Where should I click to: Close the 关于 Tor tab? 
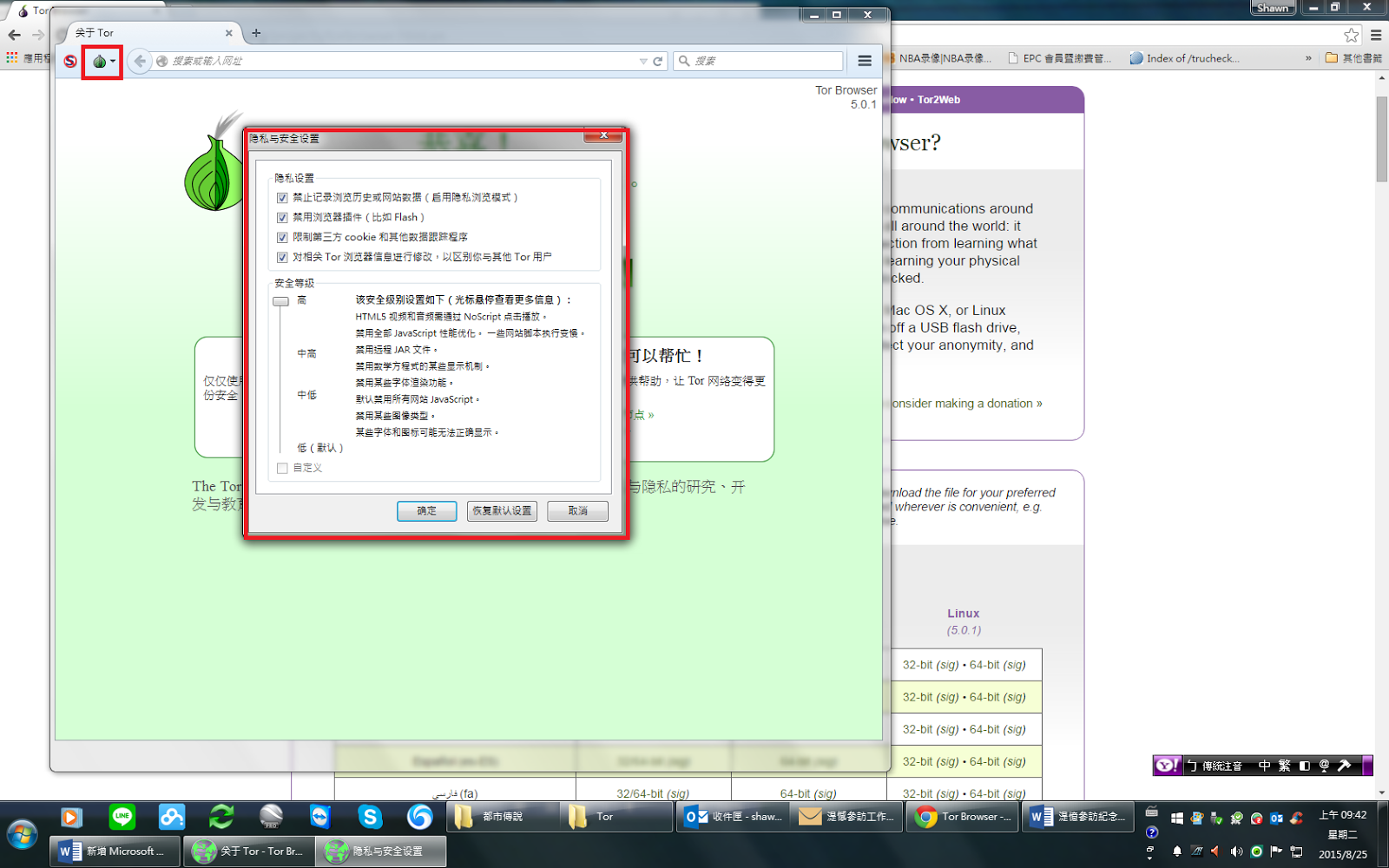coord(229,33)
